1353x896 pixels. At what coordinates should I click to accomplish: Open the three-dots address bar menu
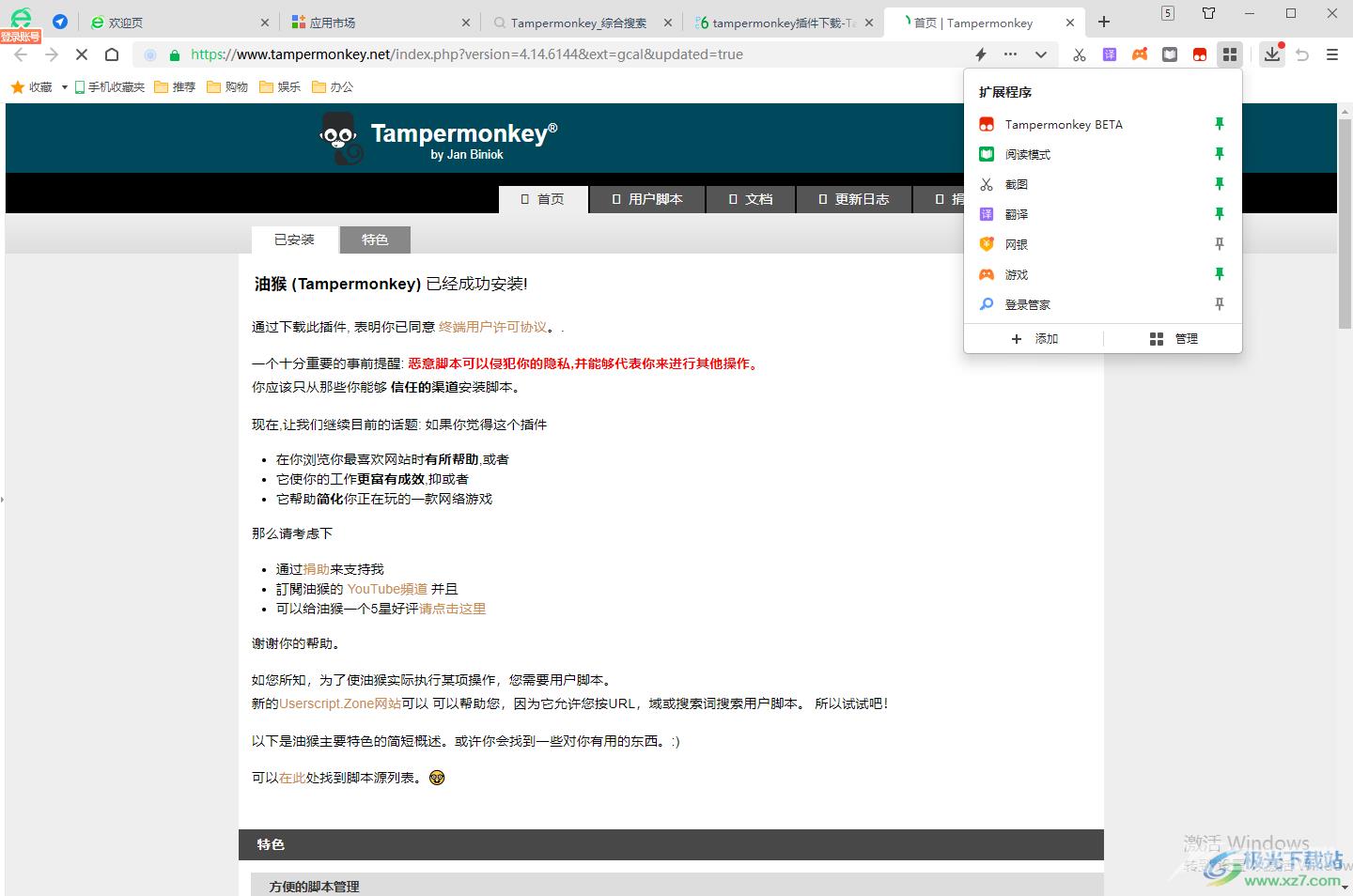click(x=1010, y=54)
